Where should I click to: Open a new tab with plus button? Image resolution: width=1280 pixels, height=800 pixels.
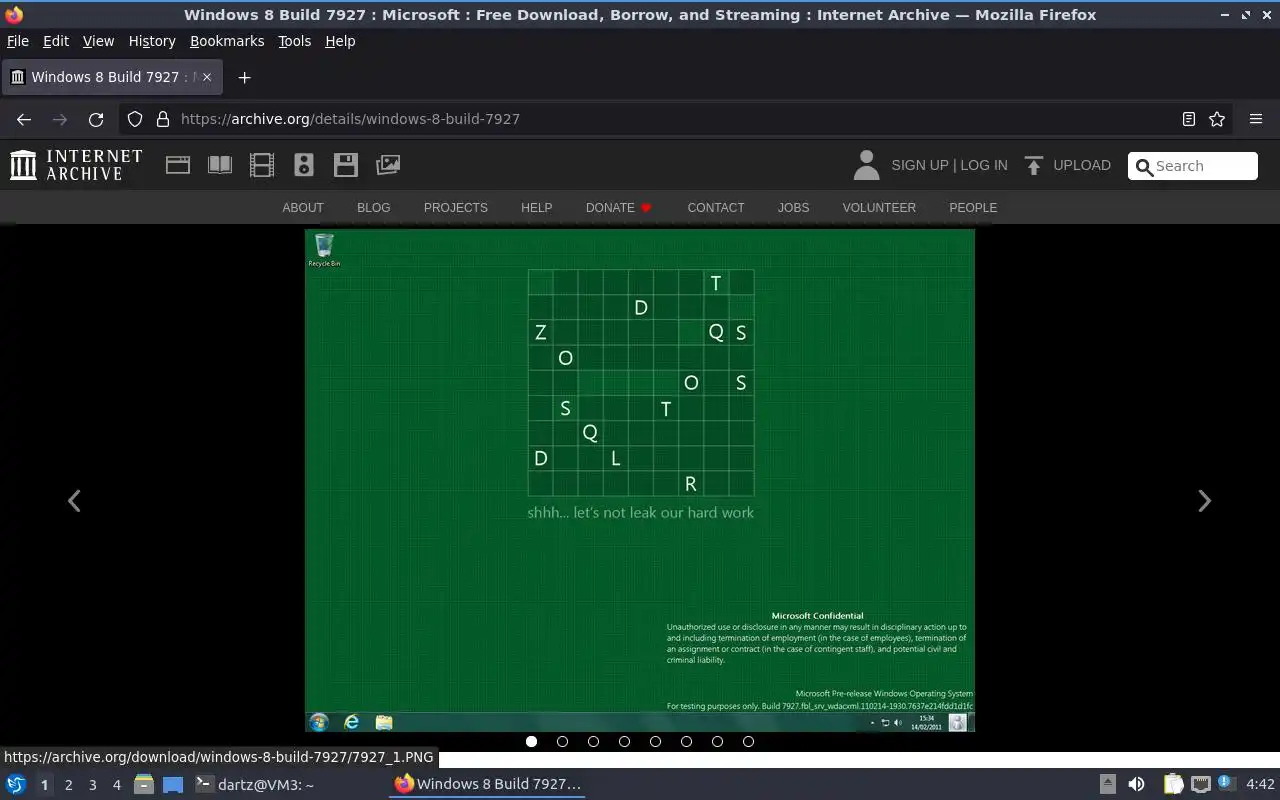pyautogui.click(x=244, y=77)
